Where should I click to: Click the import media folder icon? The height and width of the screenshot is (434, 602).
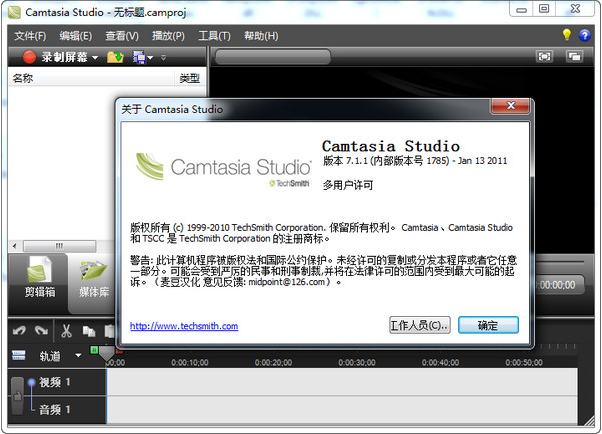[x=115, y=57]
